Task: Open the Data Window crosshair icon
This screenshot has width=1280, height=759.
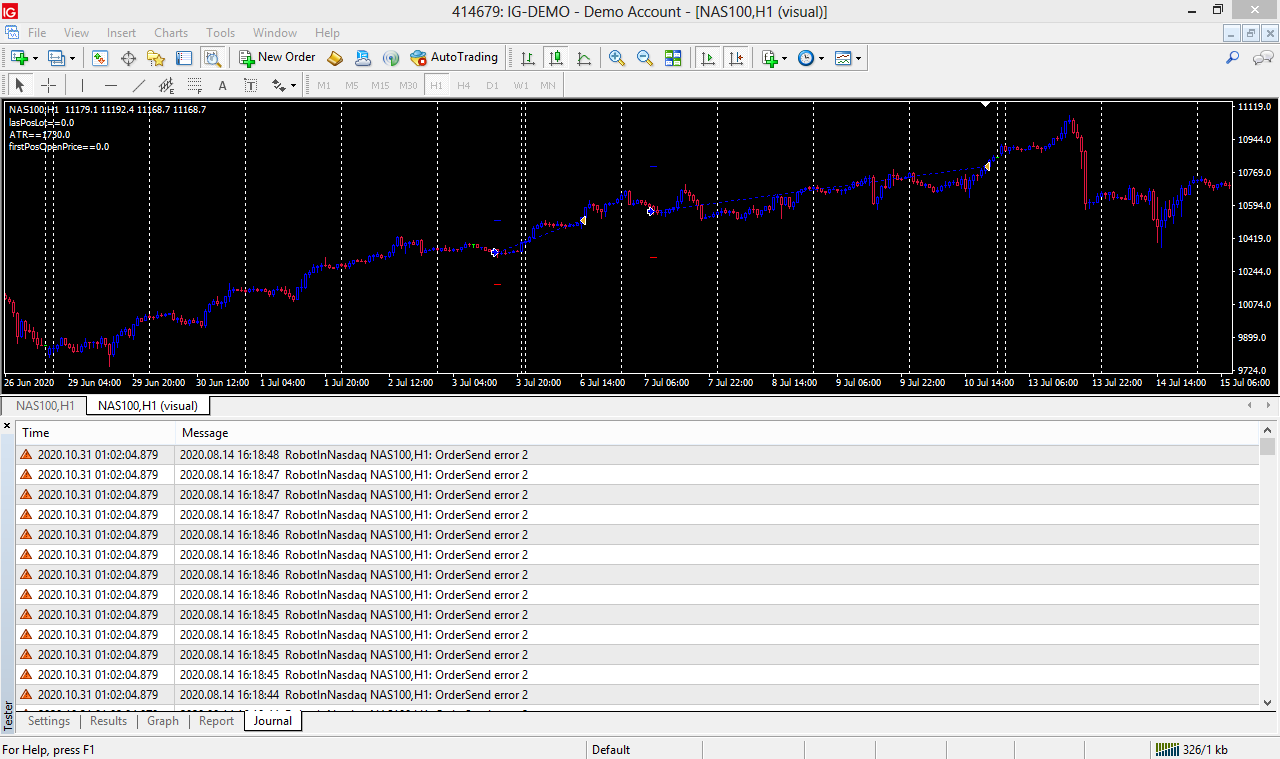Action: click(x=128, y=58)
